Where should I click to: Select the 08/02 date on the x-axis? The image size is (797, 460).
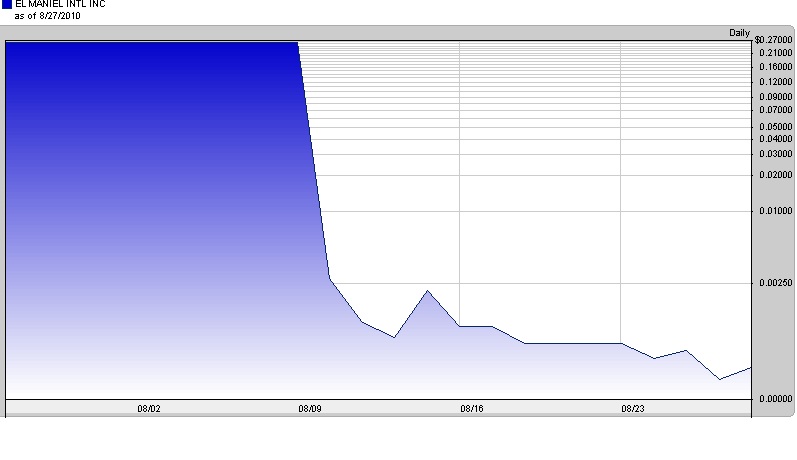pyautogui.click(x=148, y=409)
